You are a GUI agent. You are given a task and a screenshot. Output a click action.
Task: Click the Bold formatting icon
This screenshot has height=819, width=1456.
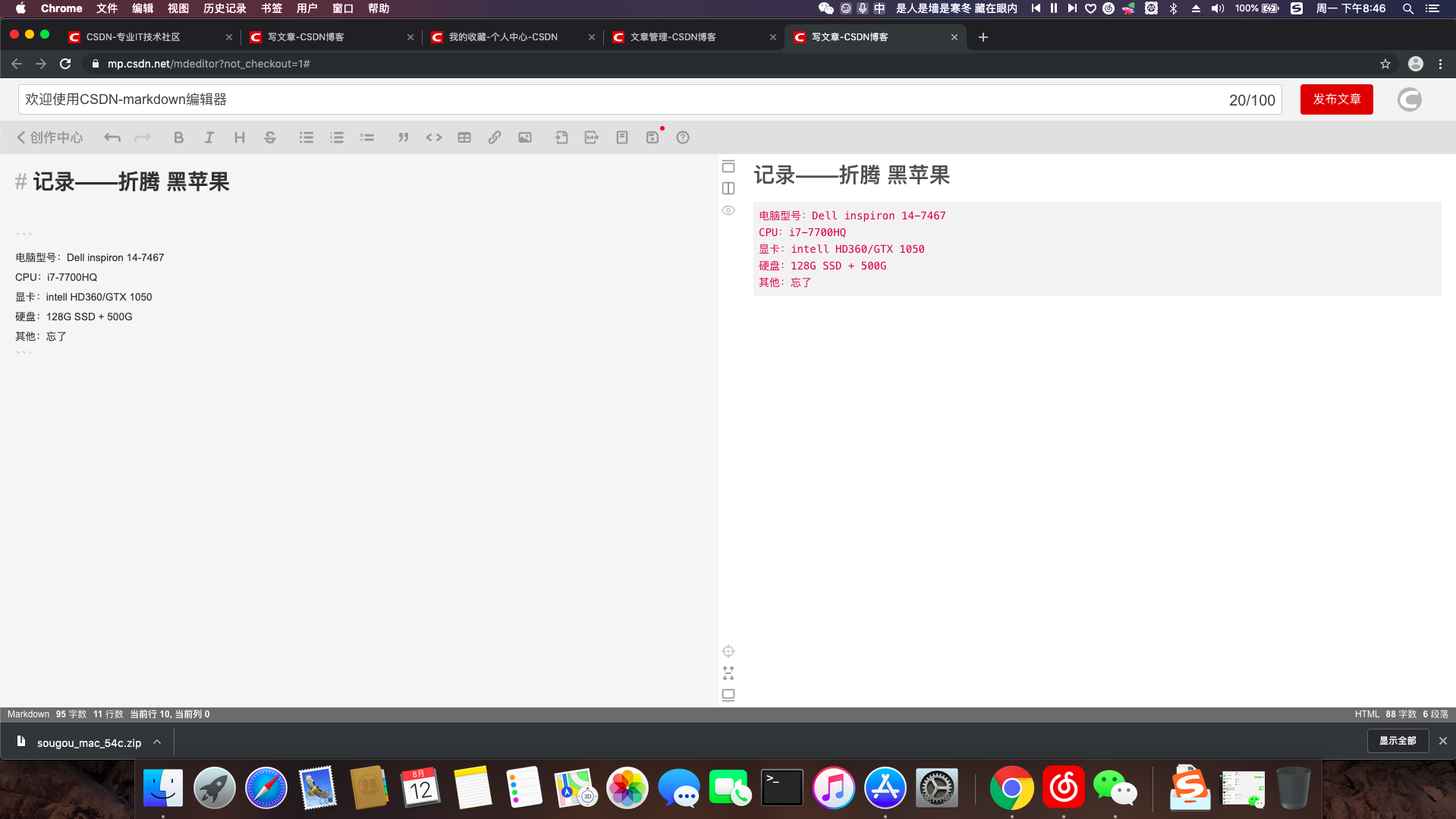(178, 137)
